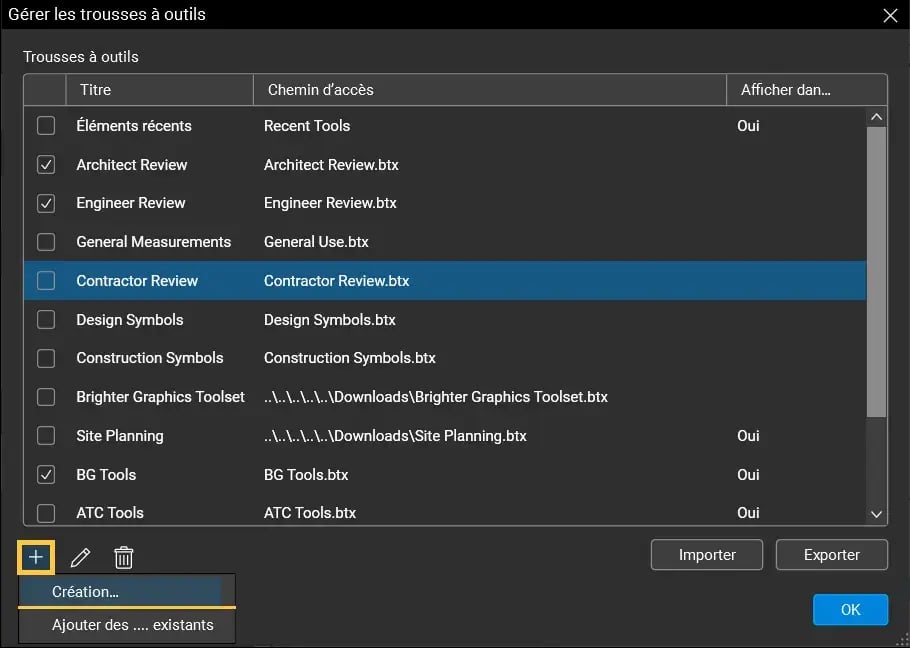Confirm changes with the OK button
The width and height of the screenshot is (910, 648).
click(850, 609)
